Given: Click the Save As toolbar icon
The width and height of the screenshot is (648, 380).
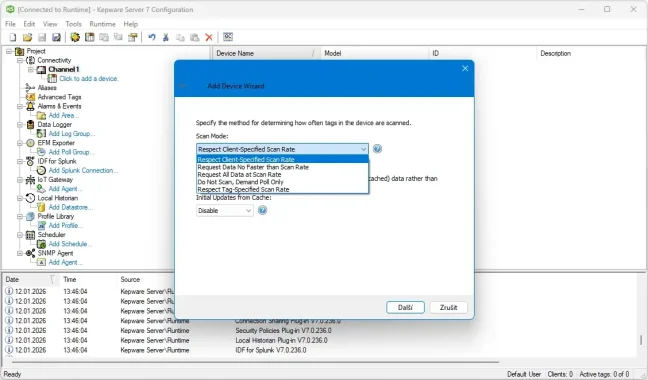Looking at the screenshot, I should click(57, 38).
